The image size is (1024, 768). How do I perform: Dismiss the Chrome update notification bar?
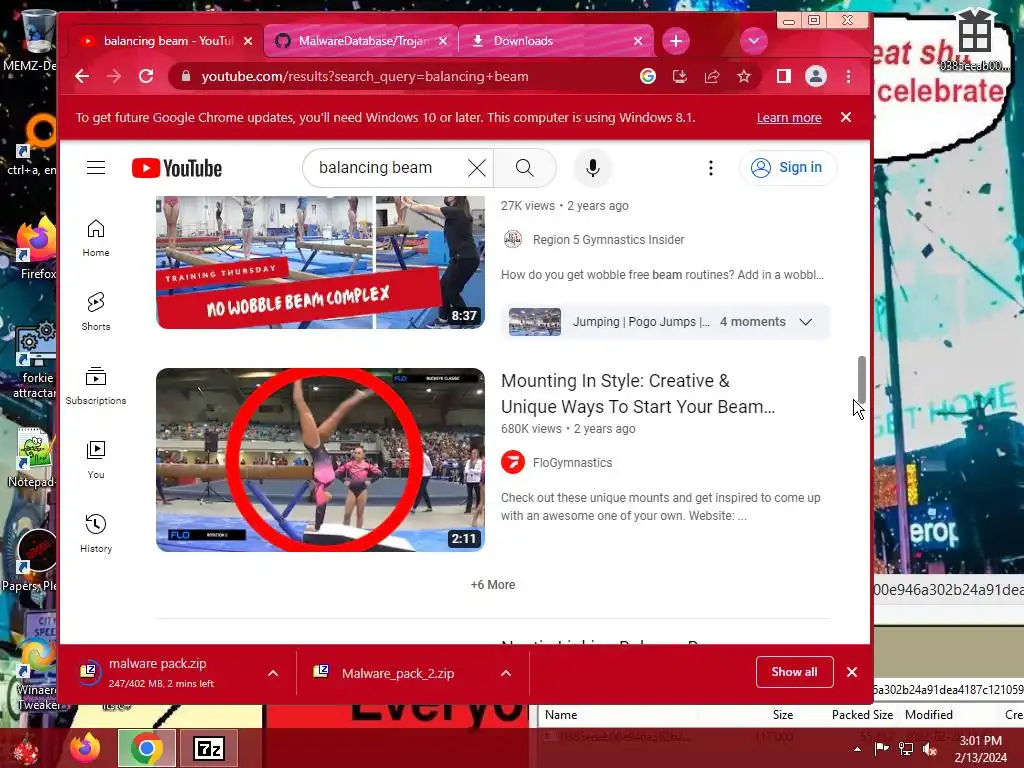pyautogui.click(x=846, y=117)
